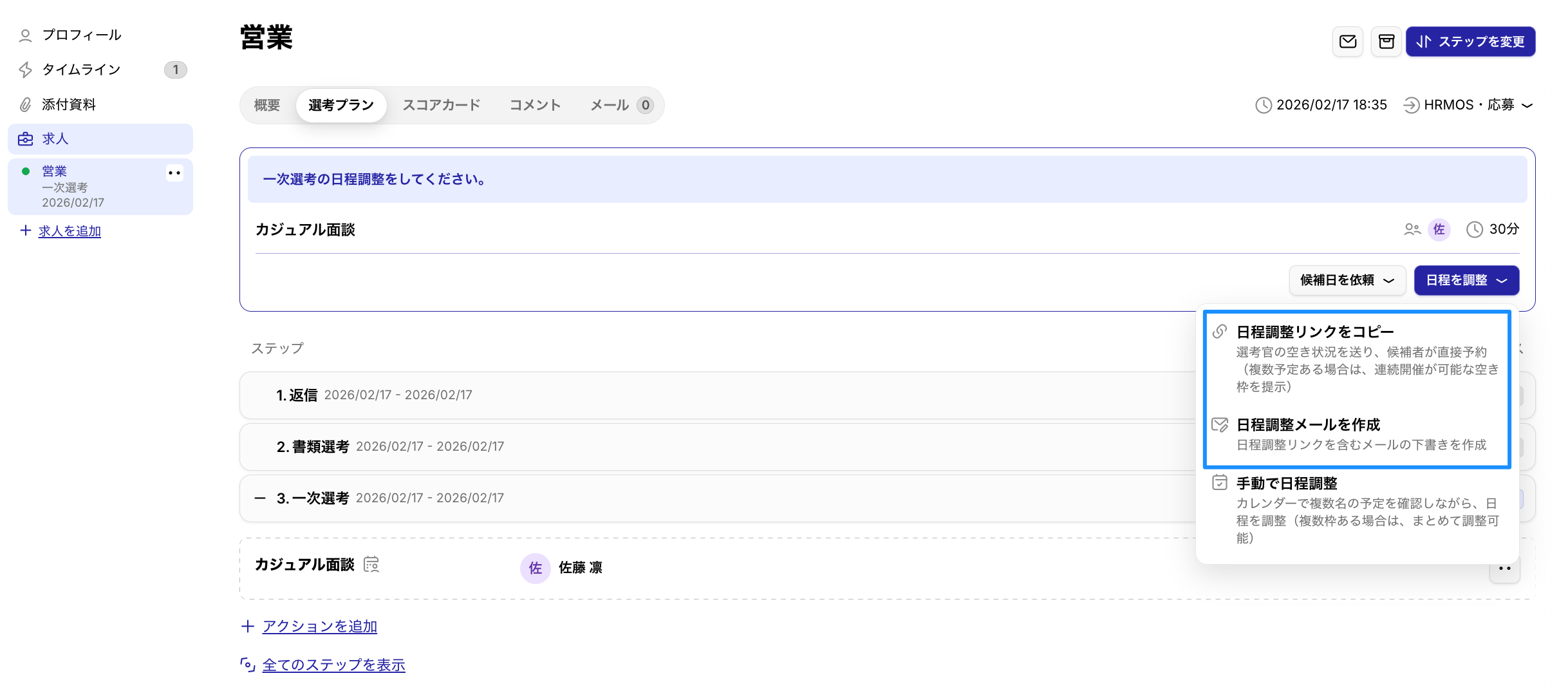Open the 候補日を依頼 dropdown
1568x689 pixels.
tap(1347, 280)
